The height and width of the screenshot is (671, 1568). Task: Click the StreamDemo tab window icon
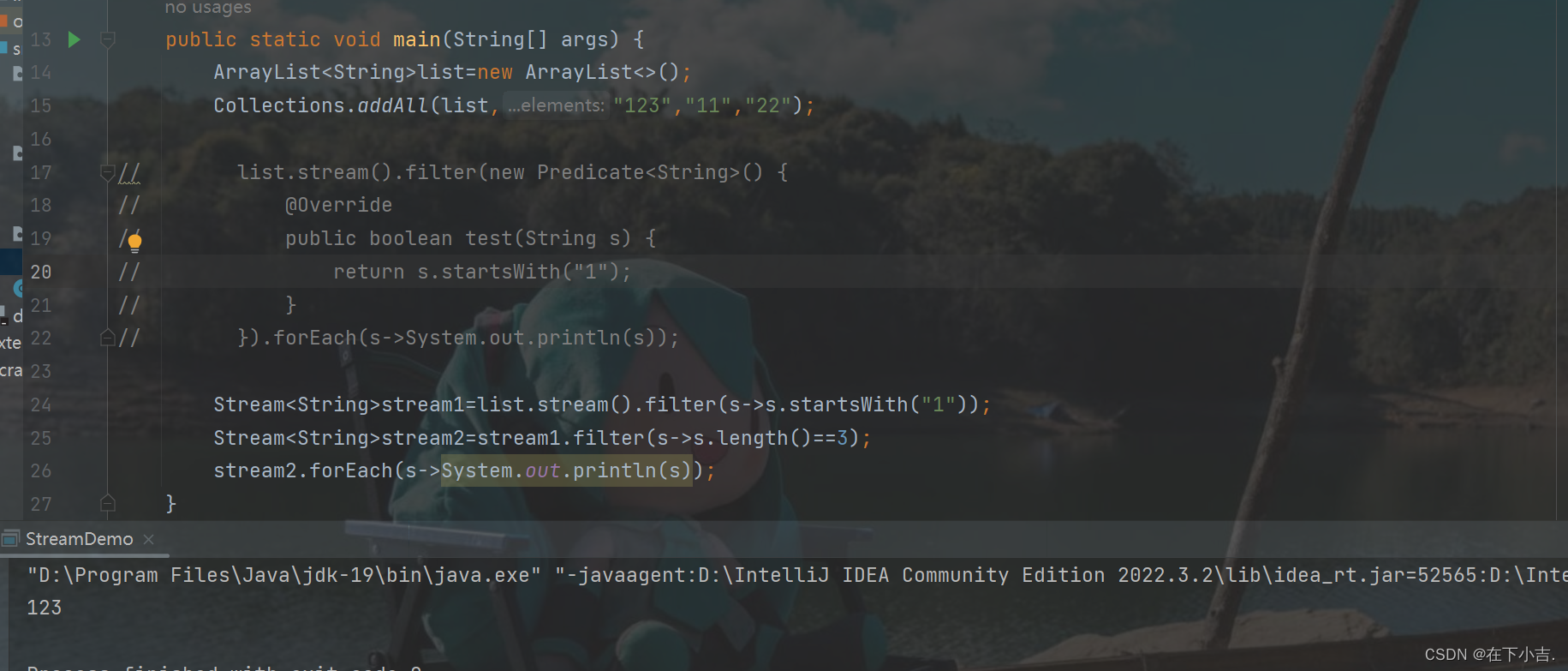(x=11, y=538)
